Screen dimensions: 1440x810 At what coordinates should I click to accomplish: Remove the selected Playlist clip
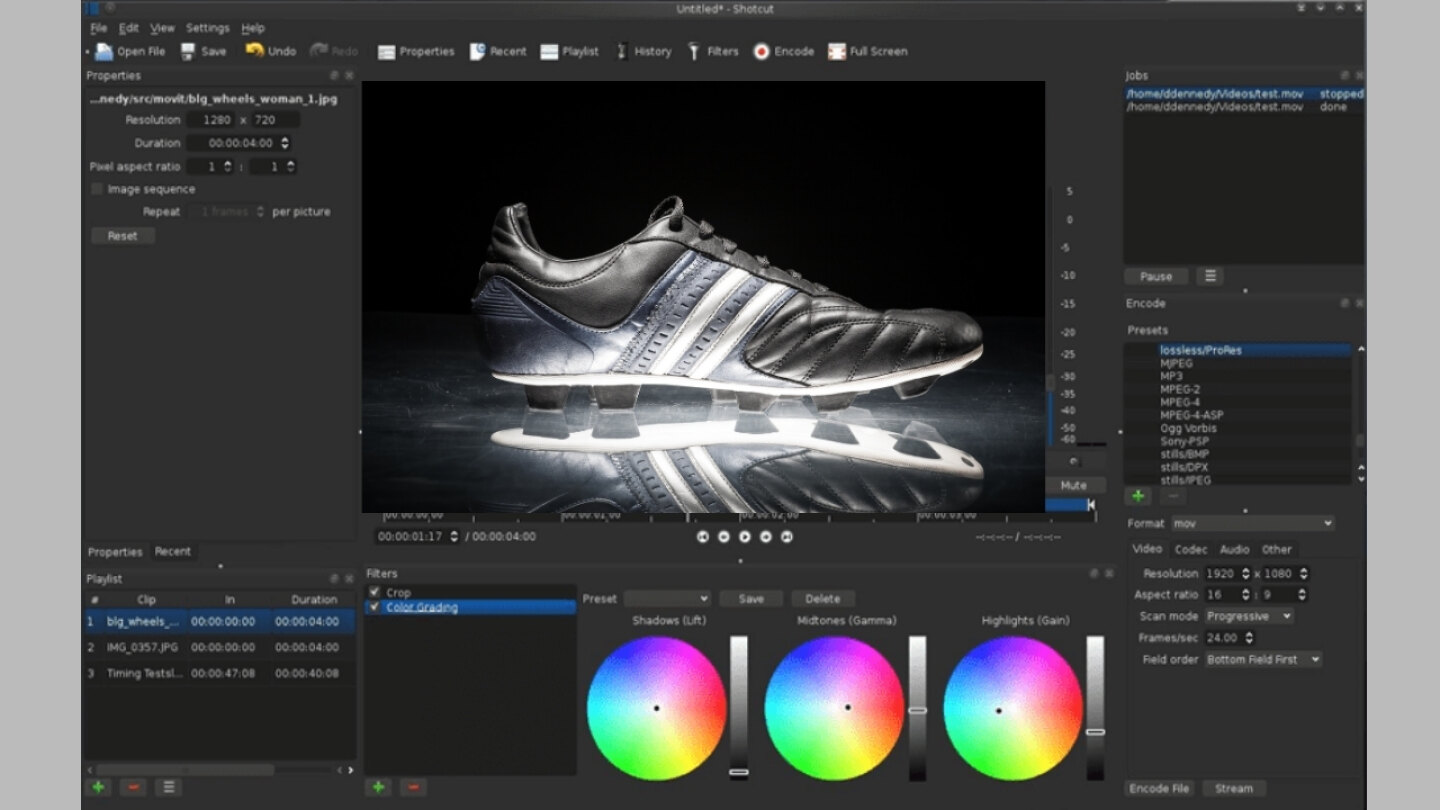(x=133, y=788)
